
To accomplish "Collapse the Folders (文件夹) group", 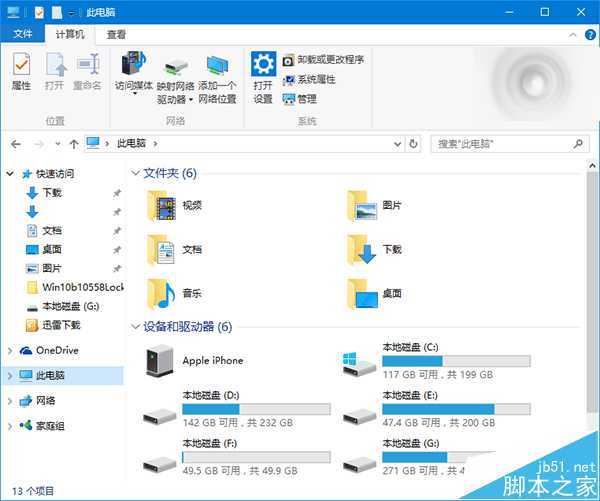I will point(135,173).
